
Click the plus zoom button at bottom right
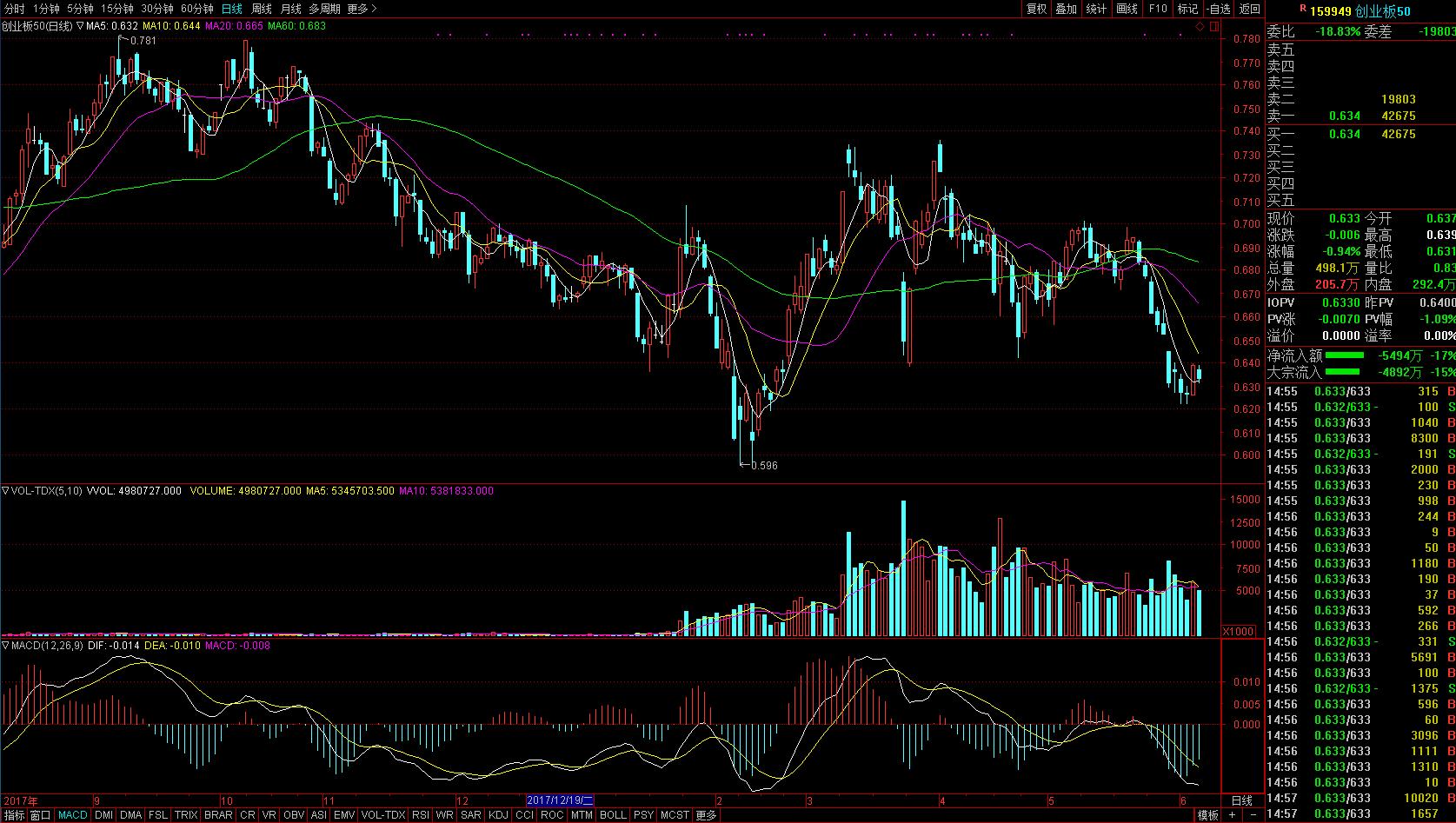[1233, 815]
